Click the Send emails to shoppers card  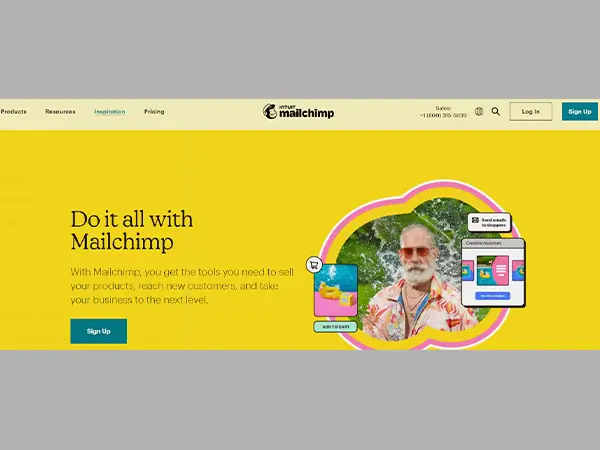click(x=489, y=222)
